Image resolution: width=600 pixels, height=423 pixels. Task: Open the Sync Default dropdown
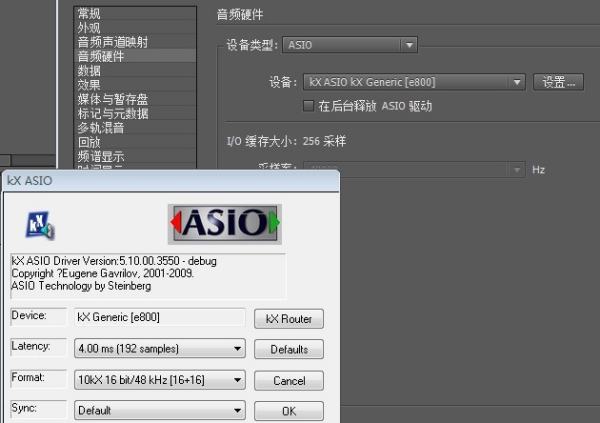(160, 410)
